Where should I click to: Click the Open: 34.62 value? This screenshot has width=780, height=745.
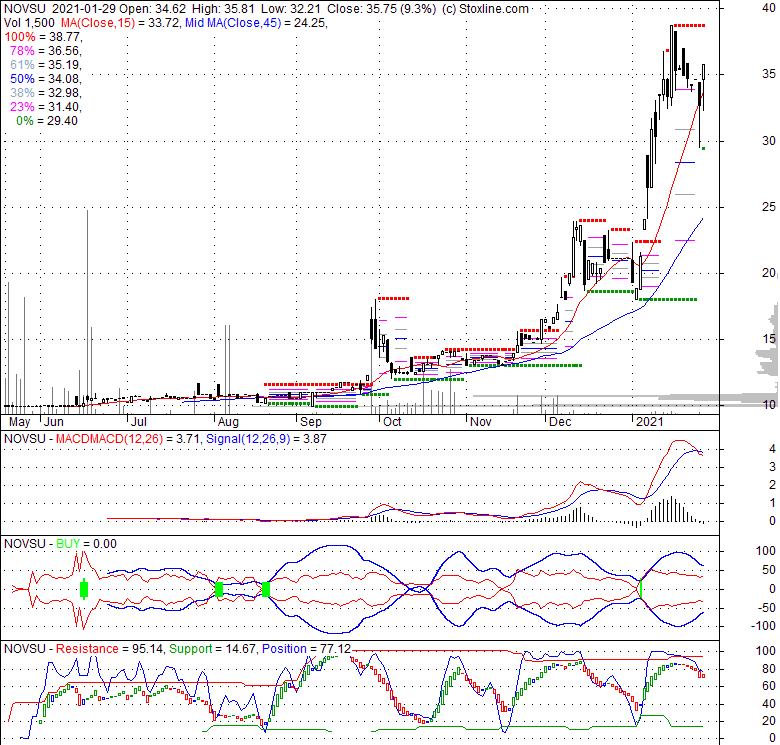coord(153,9)
